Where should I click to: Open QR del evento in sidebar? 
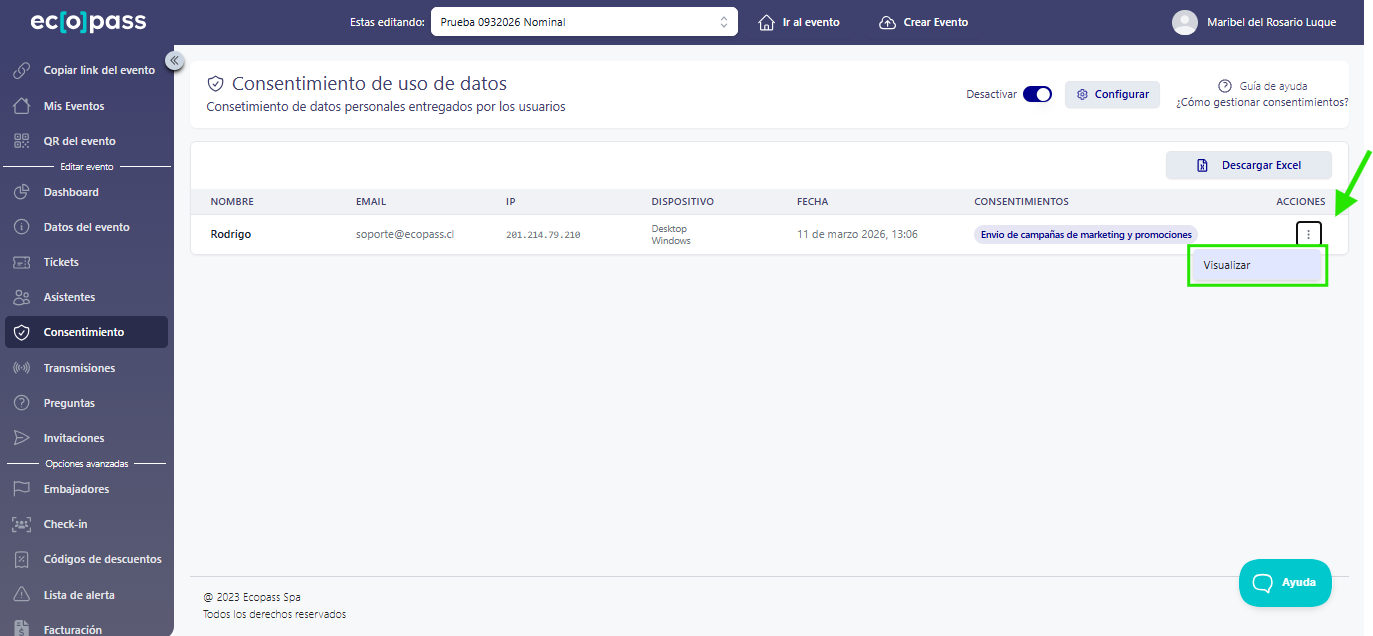click(80, 141)
